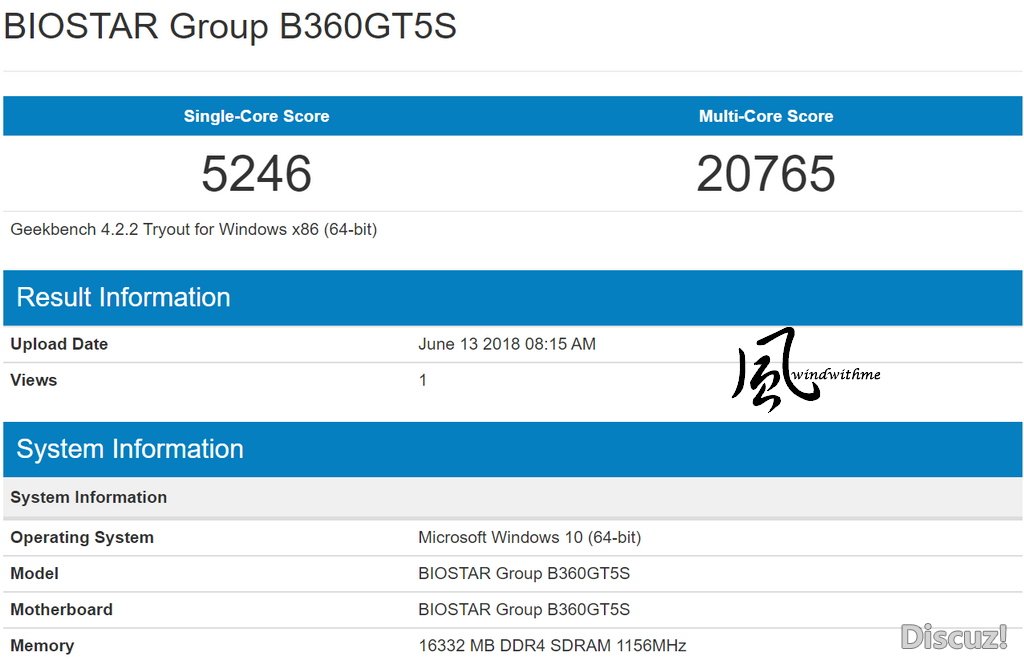The width and height of the screenshot is (1024, 661).
Task: Select the Memory row label
Action: [x=42, y=646]
